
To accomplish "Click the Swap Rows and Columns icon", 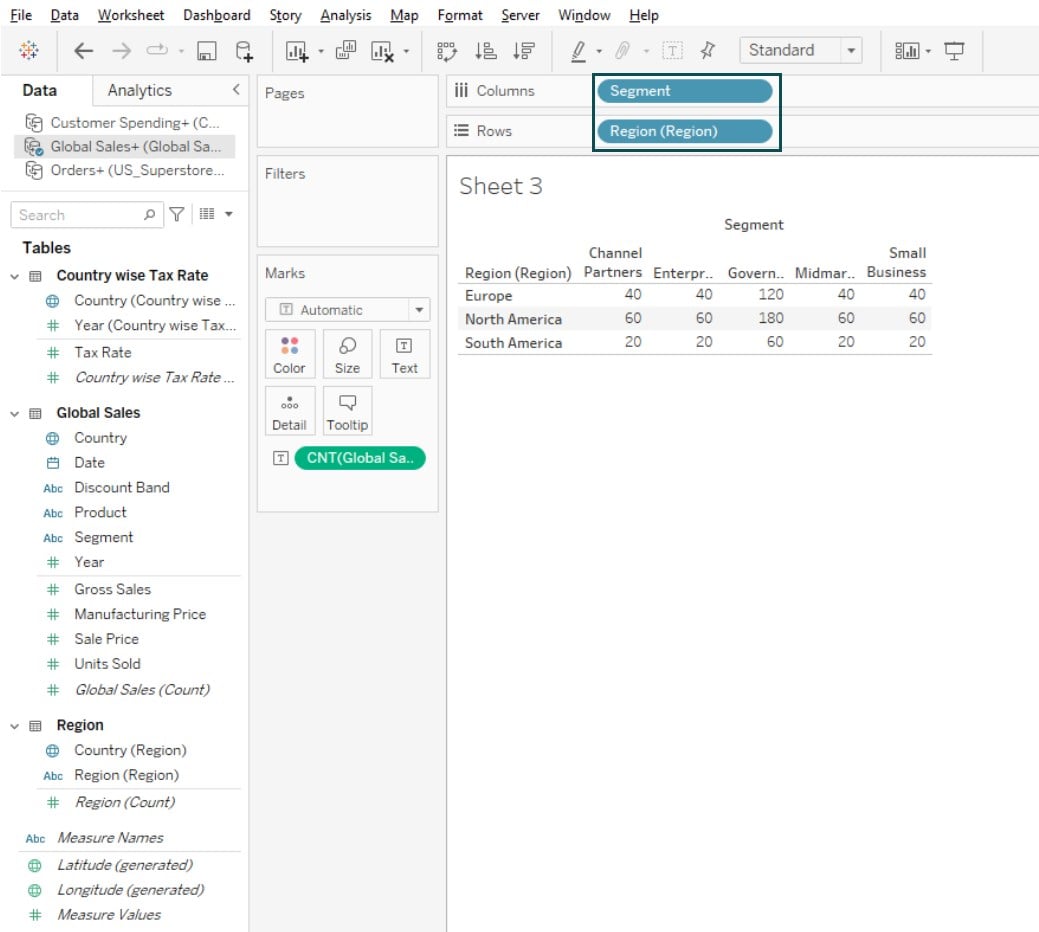I will (448, 50).
